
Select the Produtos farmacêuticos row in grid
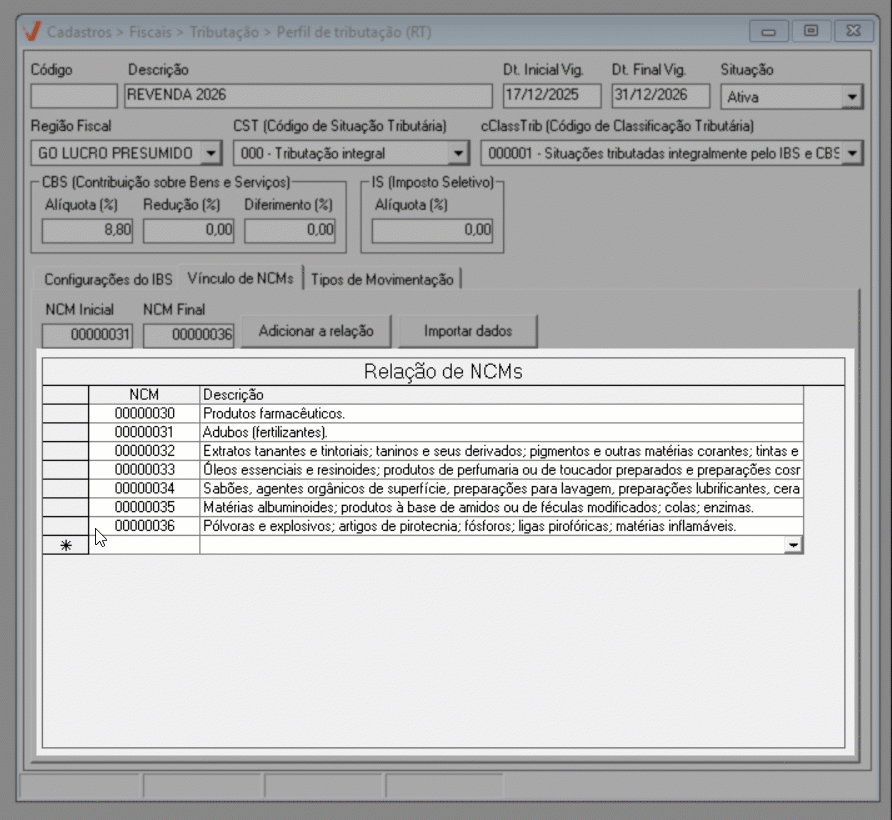(500, 413)
